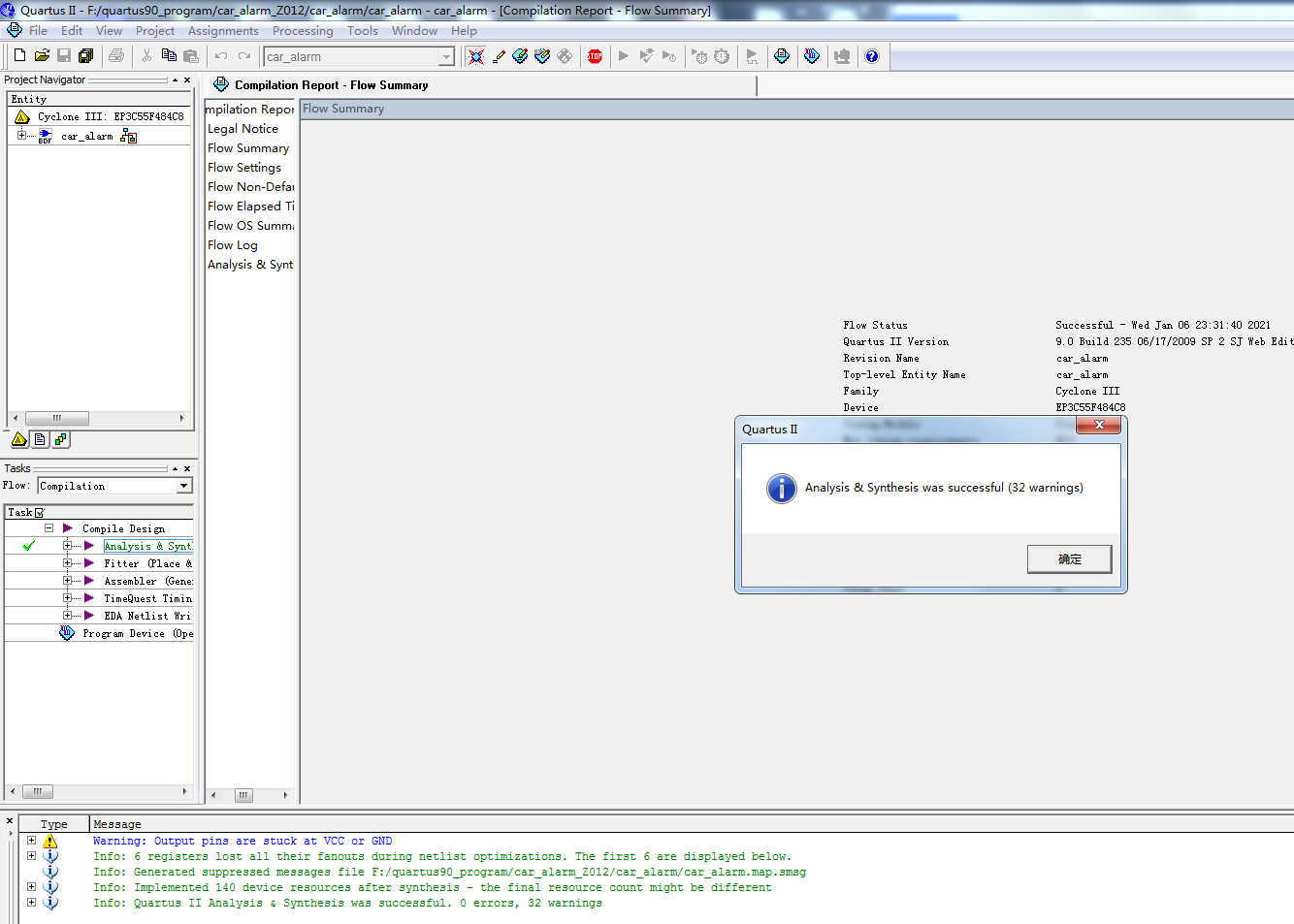The width and height of the screenshot is (1294, 924).
Task: Click the purple play arrow beside Compile Design
Action: pos(68,528)
